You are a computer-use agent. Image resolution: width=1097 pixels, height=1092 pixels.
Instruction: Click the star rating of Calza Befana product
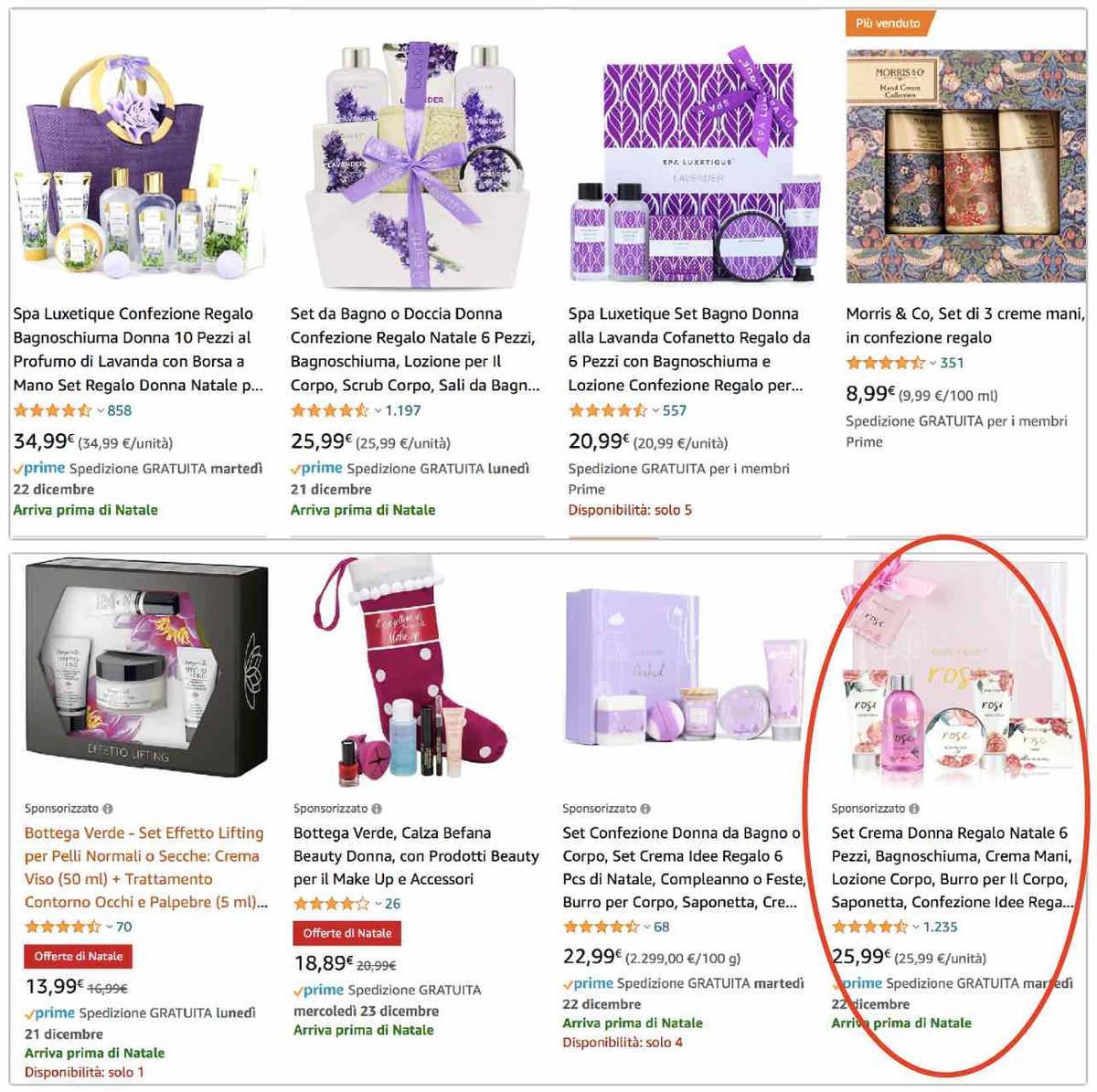coord(331,904)
